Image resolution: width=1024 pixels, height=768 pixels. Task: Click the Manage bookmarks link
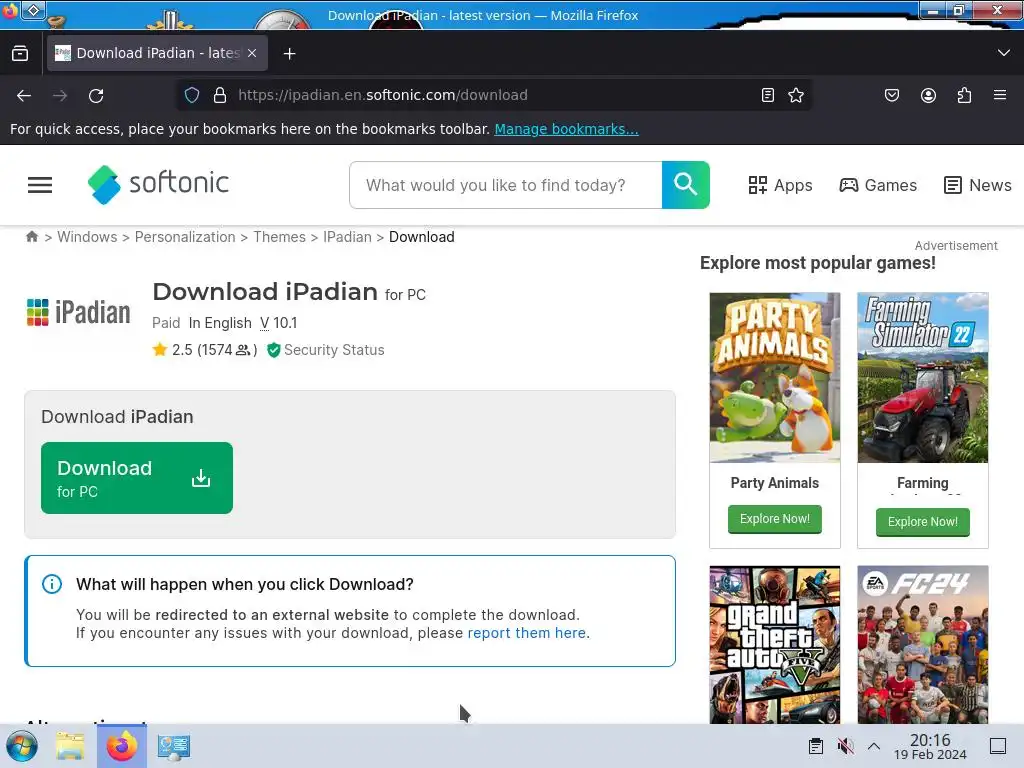566,129
